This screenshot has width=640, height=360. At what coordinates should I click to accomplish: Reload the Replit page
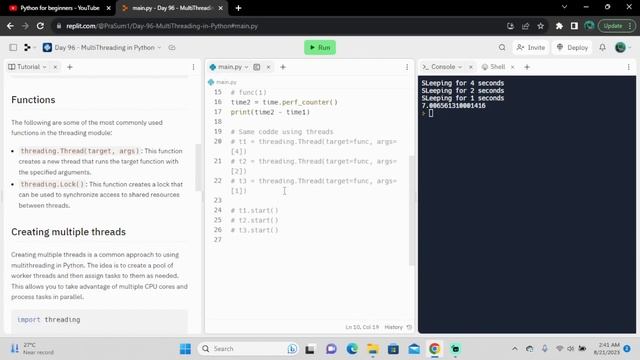point(40,26)
